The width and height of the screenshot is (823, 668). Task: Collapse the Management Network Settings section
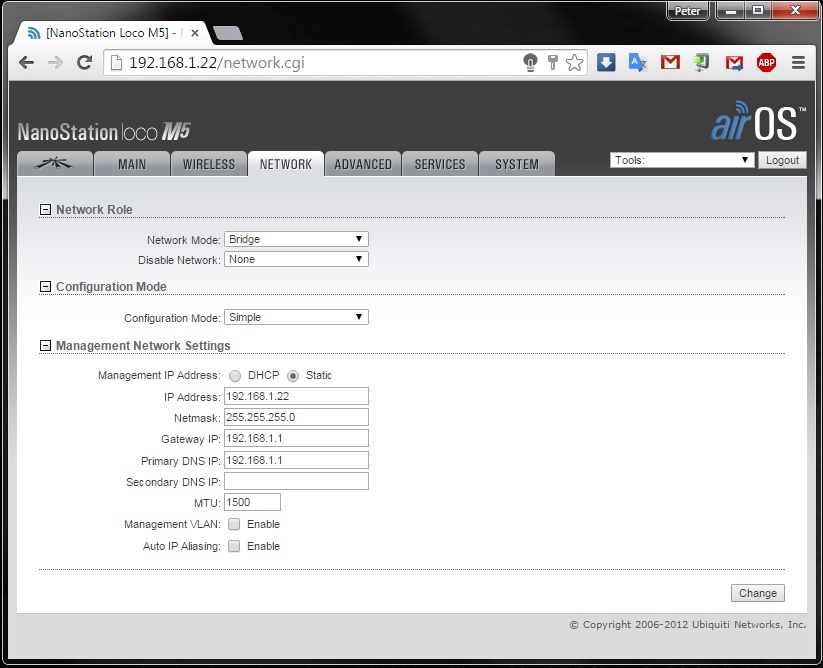[x=45, y=346]
